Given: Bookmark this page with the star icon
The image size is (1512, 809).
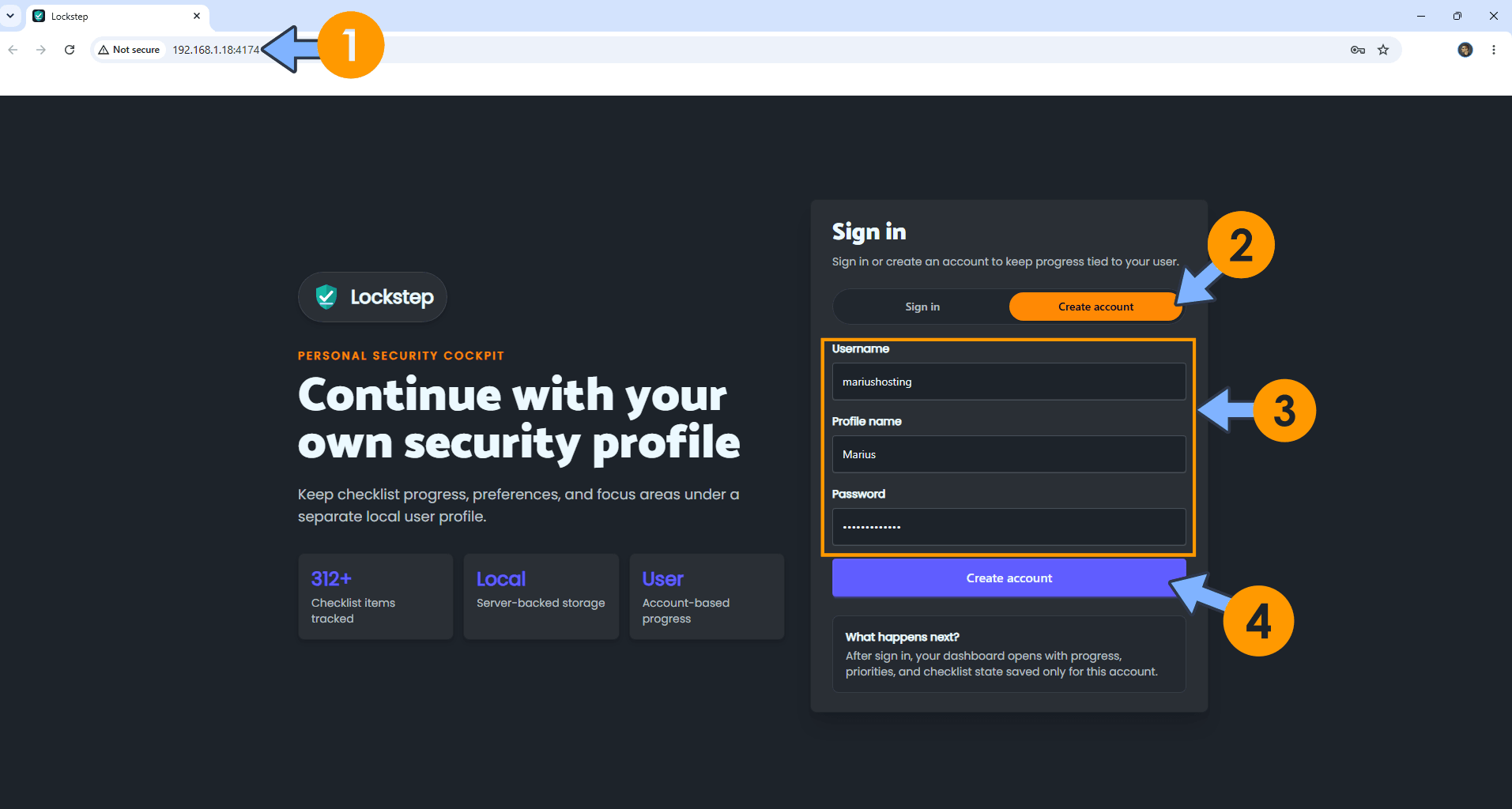Looking at the screenshot, I should point(1383,50).
